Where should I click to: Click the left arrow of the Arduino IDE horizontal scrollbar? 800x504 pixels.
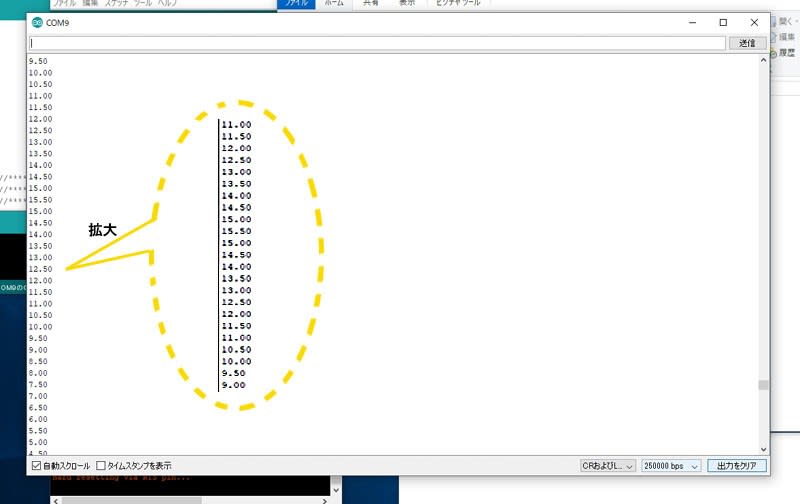point(56,501)
